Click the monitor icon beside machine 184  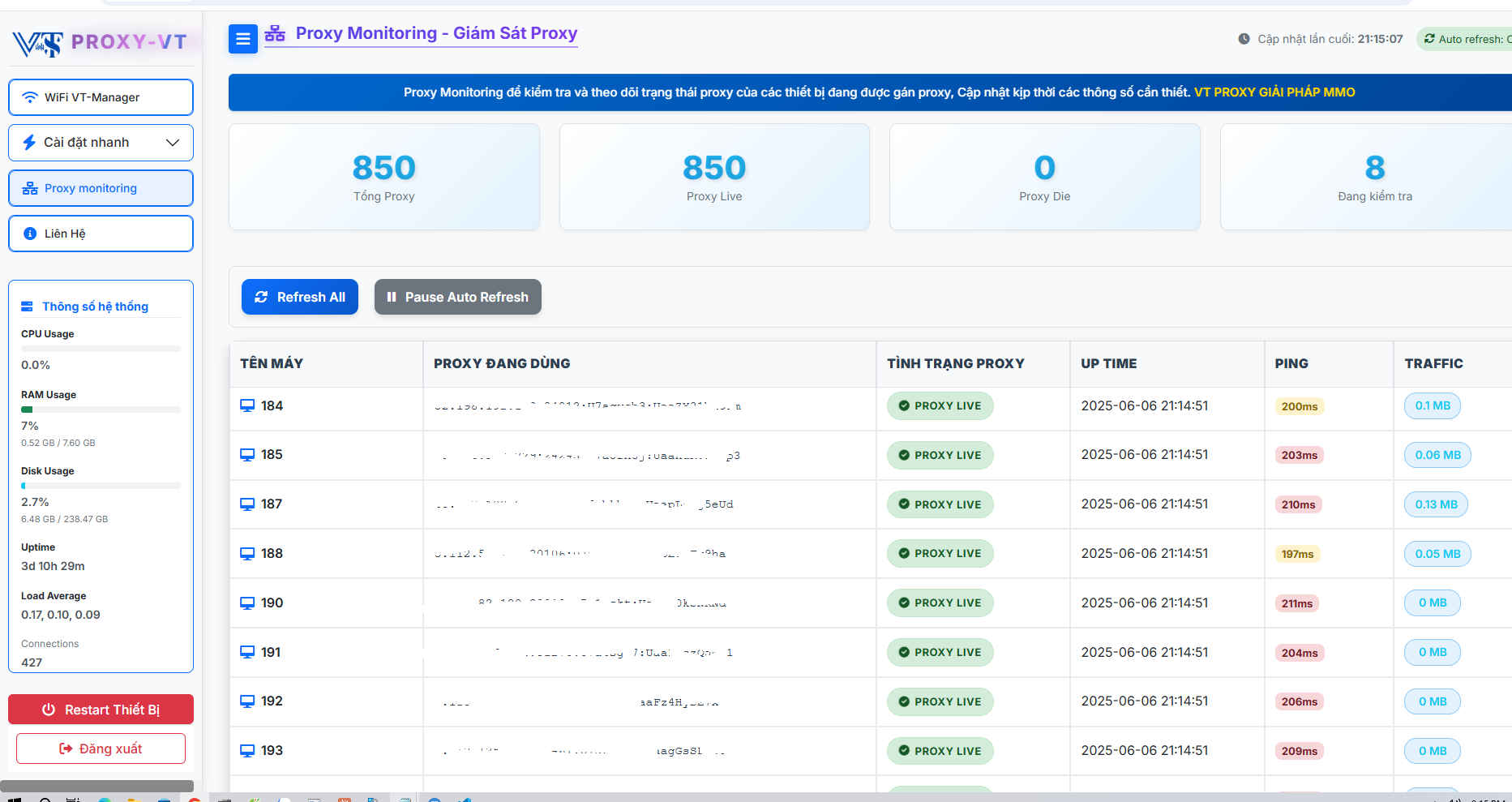(x=247, y=405)
